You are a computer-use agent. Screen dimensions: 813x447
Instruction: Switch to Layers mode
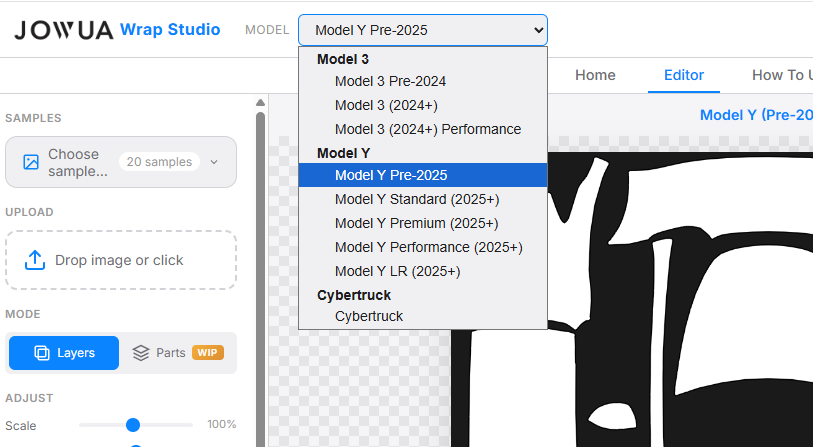tap(64, 353)
